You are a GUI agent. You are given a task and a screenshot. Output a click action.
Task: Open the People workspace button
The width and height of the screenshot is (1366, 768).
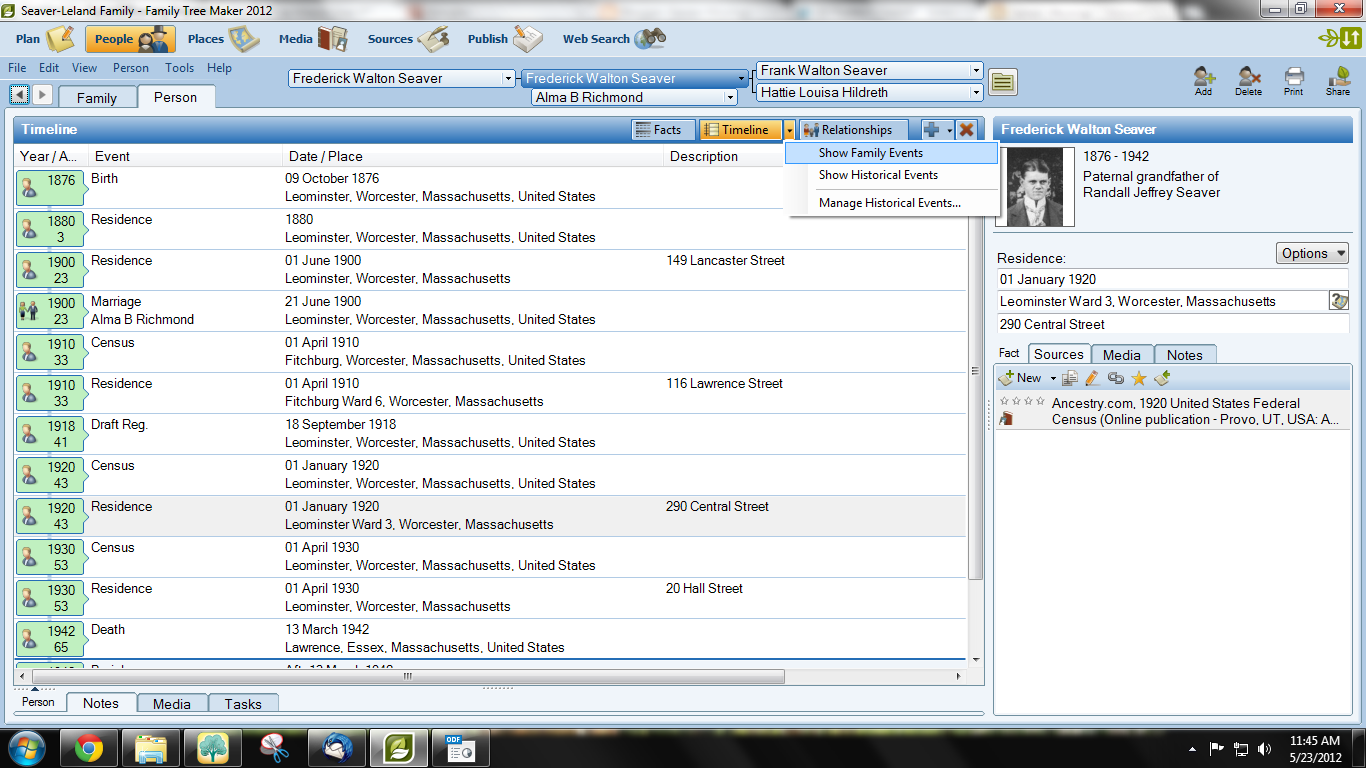130,39
